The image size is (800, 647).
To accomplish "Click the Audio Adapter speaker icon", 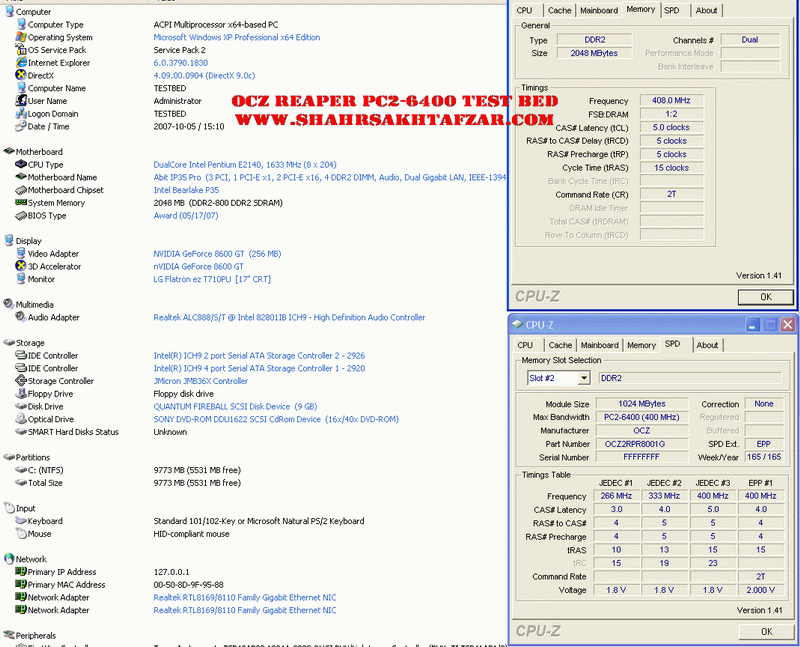I will click(21, 317).
